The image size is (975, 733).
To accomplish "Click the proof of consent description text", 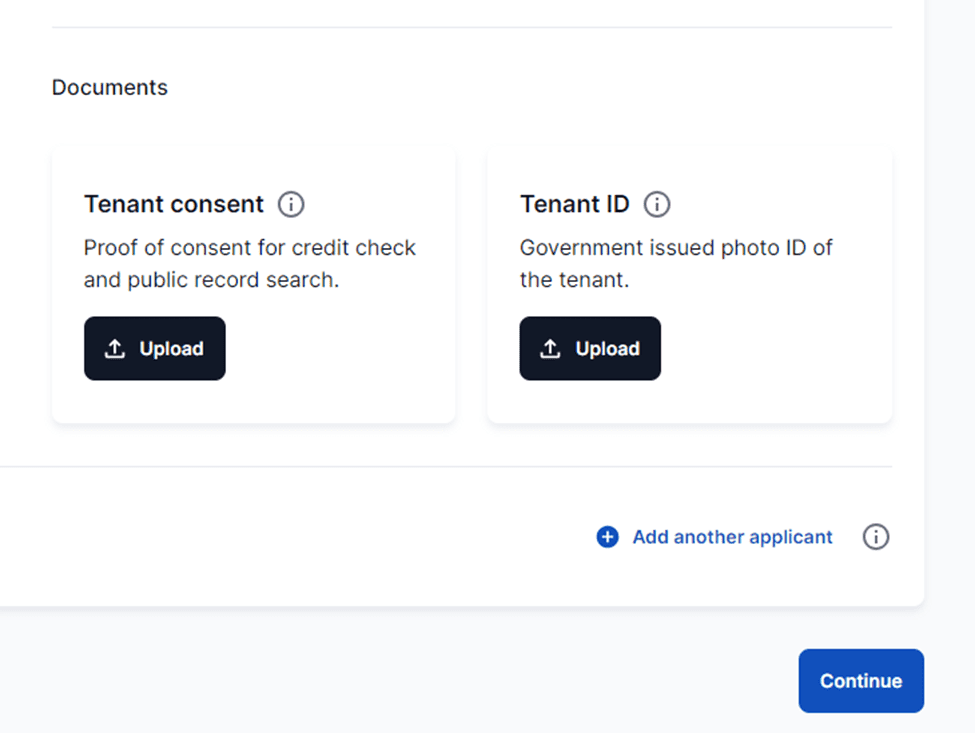I will coord(249,263).
